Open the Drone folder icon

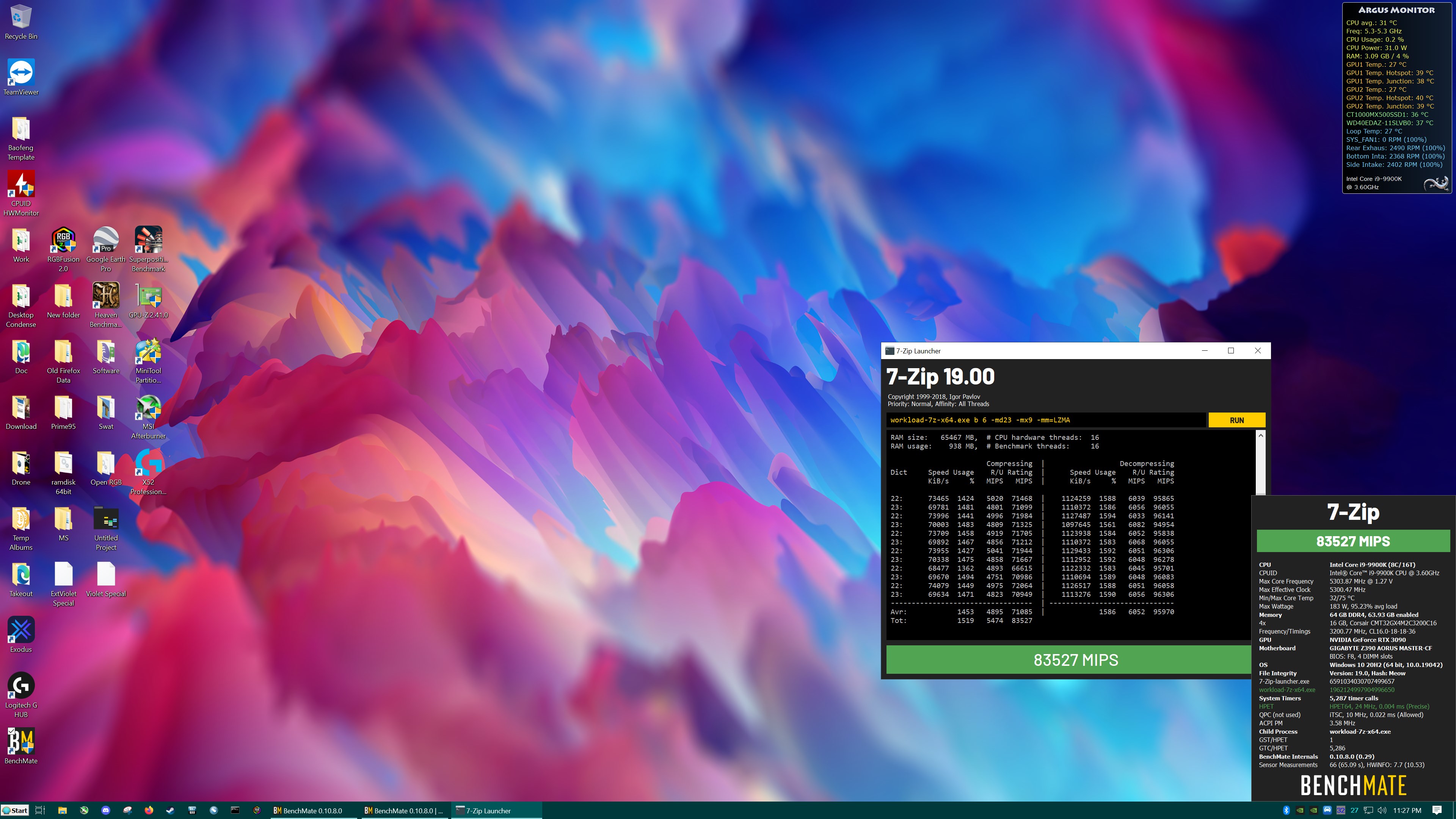[x=21, y=468]
